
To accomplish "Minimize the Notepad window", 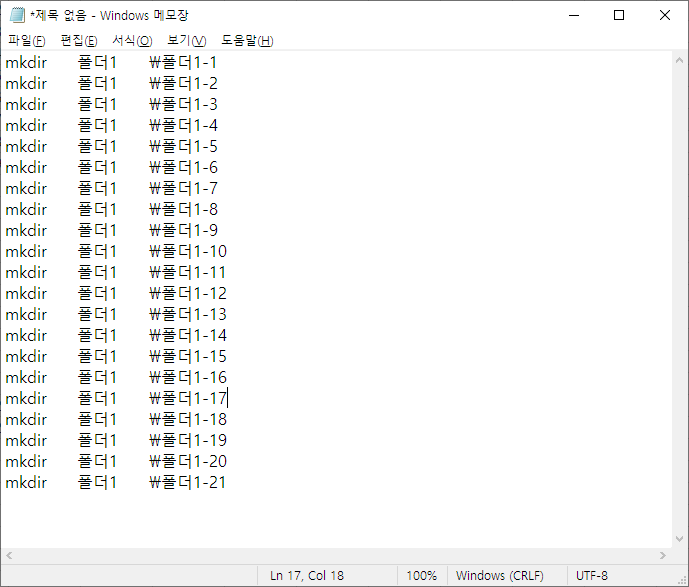I will point(574,15).
